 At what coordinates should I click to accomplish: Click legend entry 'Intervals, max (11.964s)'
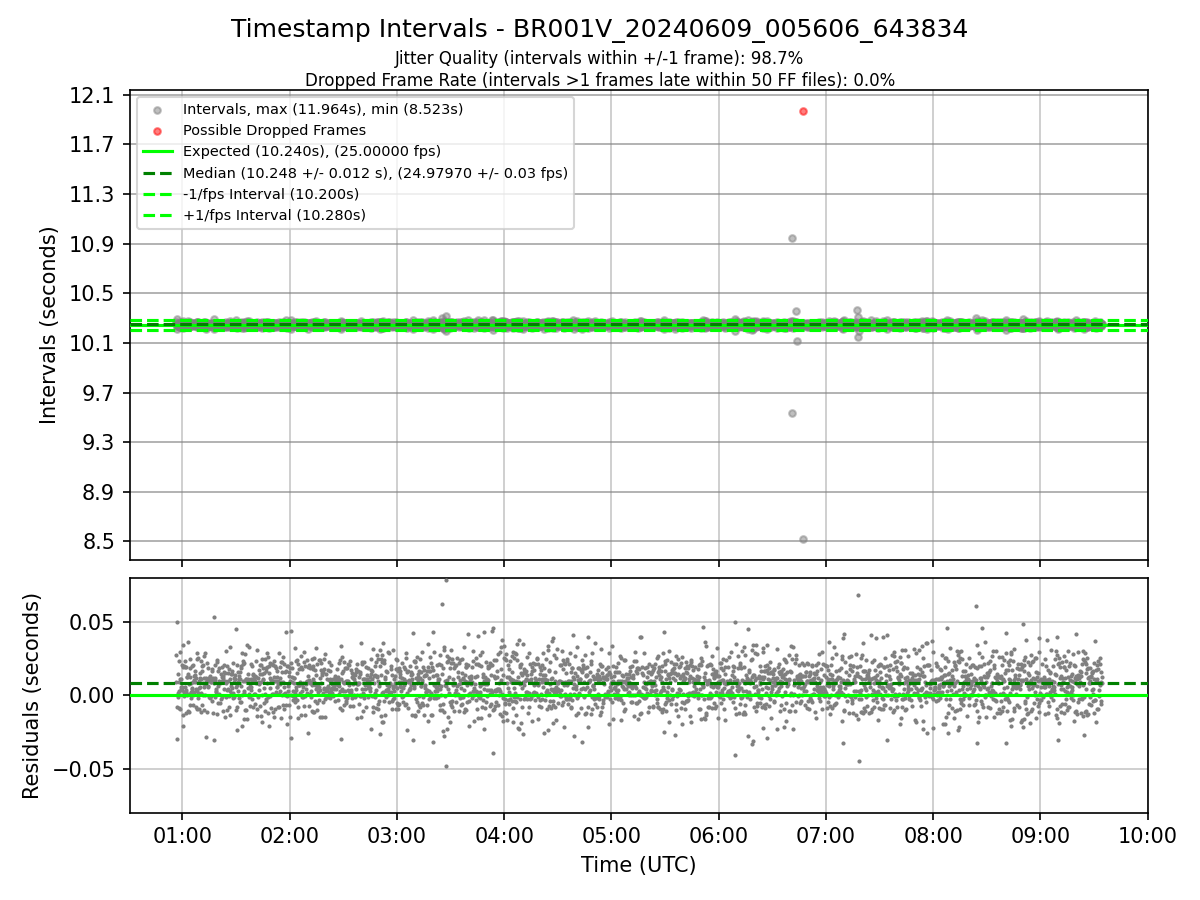coord(323,108)
